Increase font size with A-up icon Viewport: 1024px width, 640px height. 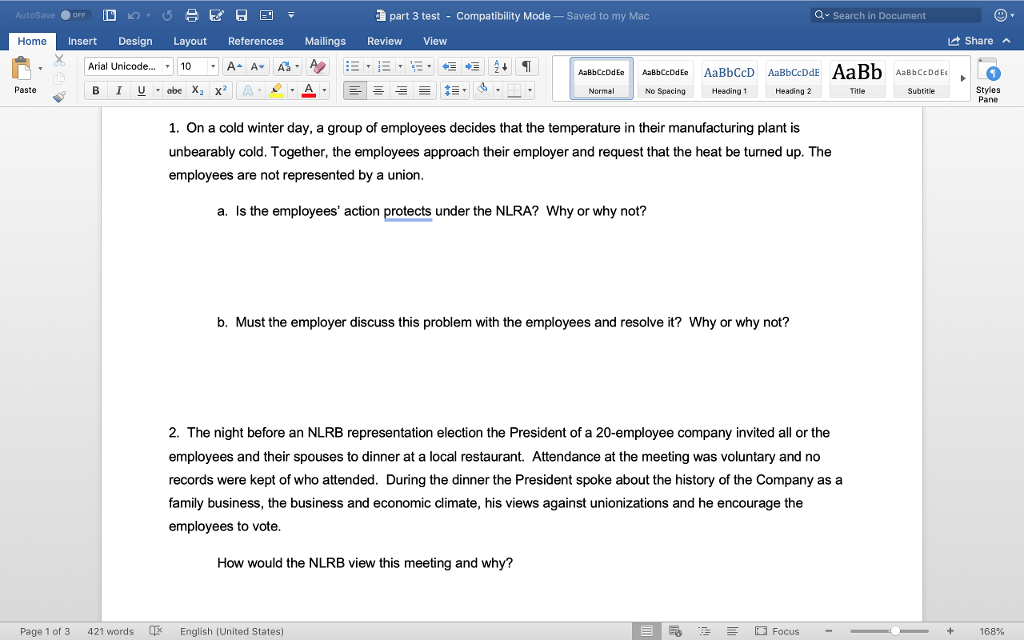click(x=234, y=67)
